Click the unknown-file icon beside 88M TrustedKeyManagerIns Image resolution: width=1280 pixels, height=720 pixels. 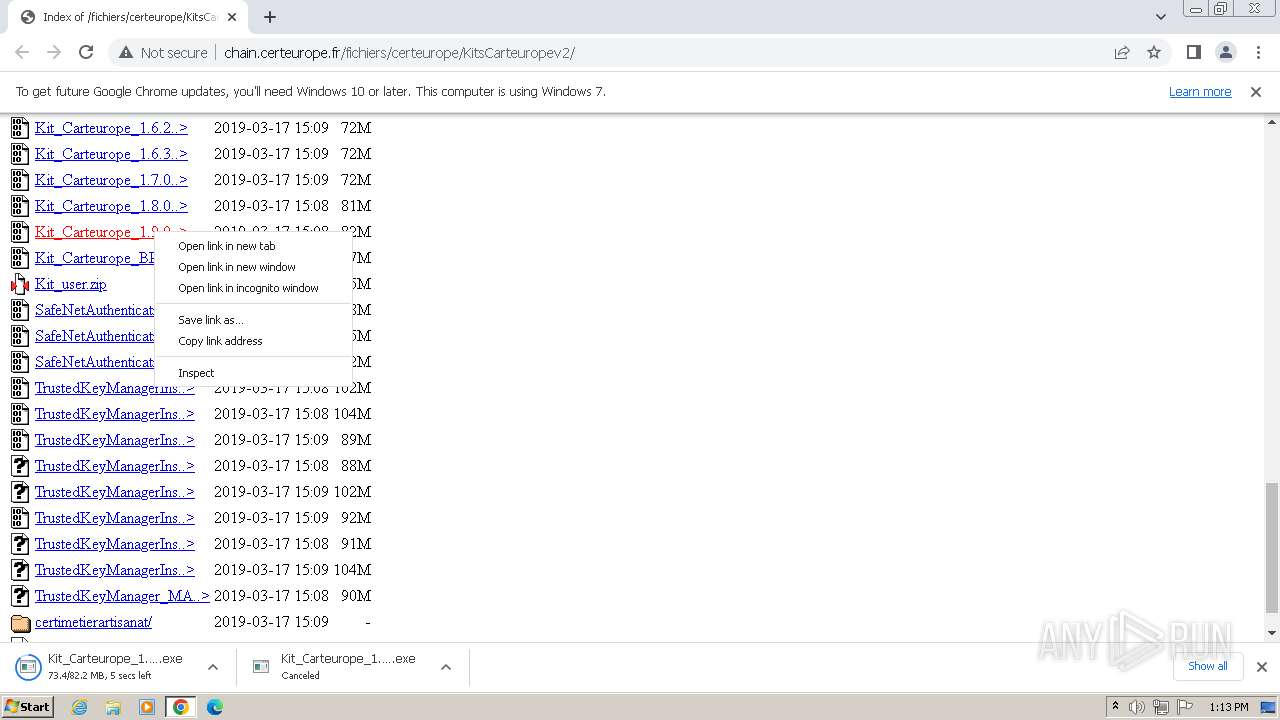(x=20, y=466)
